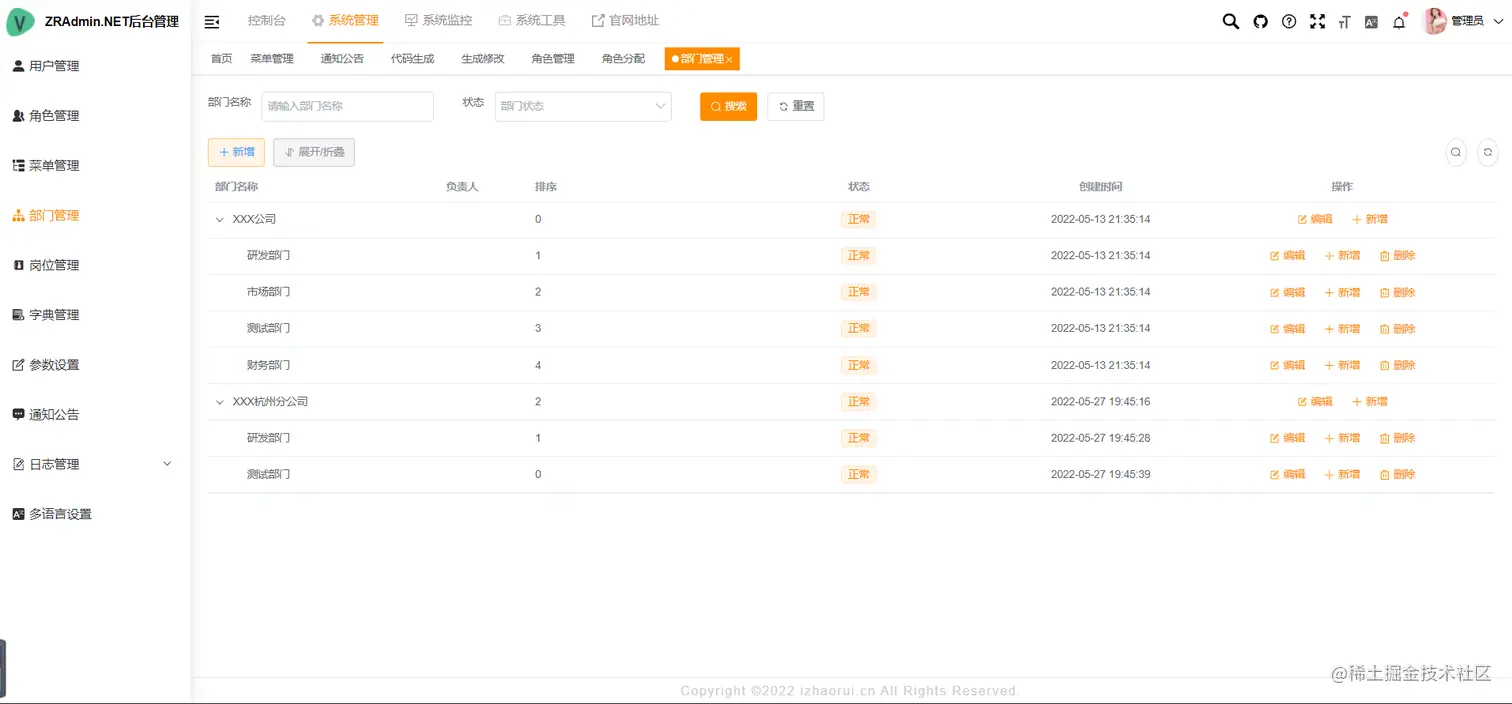This screenshot has height=704, width=1512.
Task: Switch to 通知公告 tab
Action: (342, 59)
